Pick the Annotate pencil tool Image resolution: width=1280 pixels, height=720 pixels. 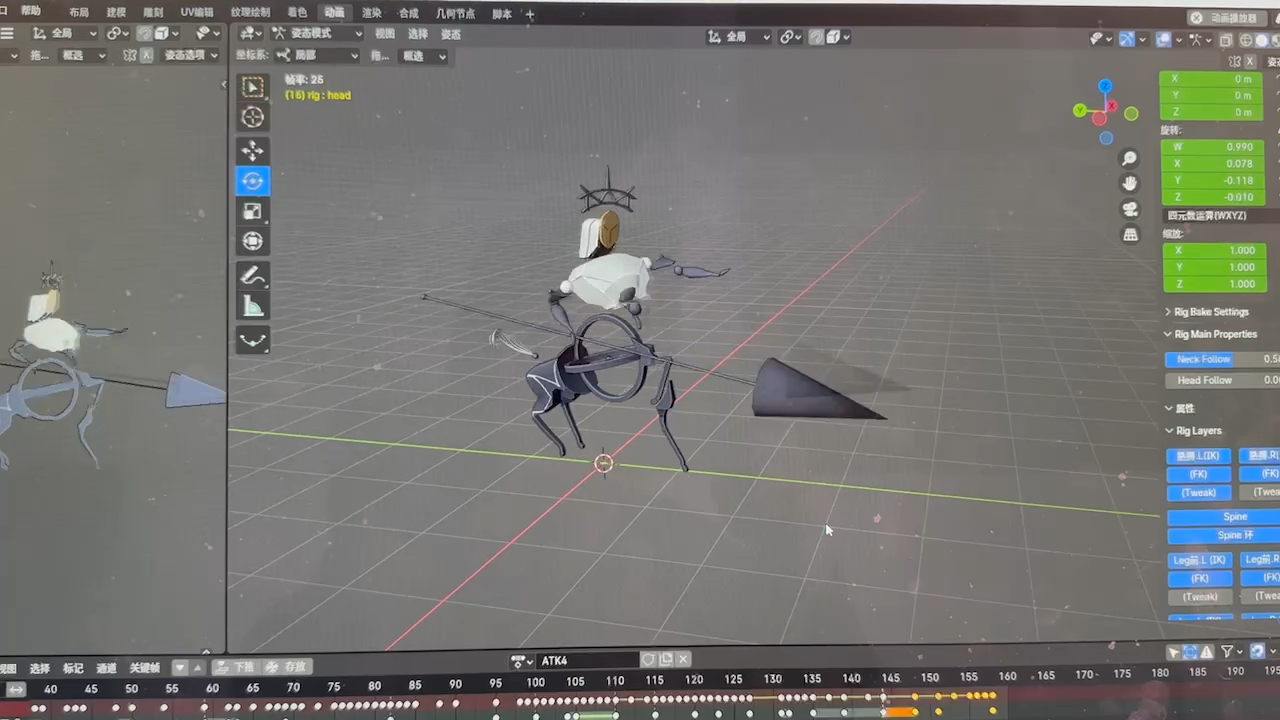click(x=253, y=276)
